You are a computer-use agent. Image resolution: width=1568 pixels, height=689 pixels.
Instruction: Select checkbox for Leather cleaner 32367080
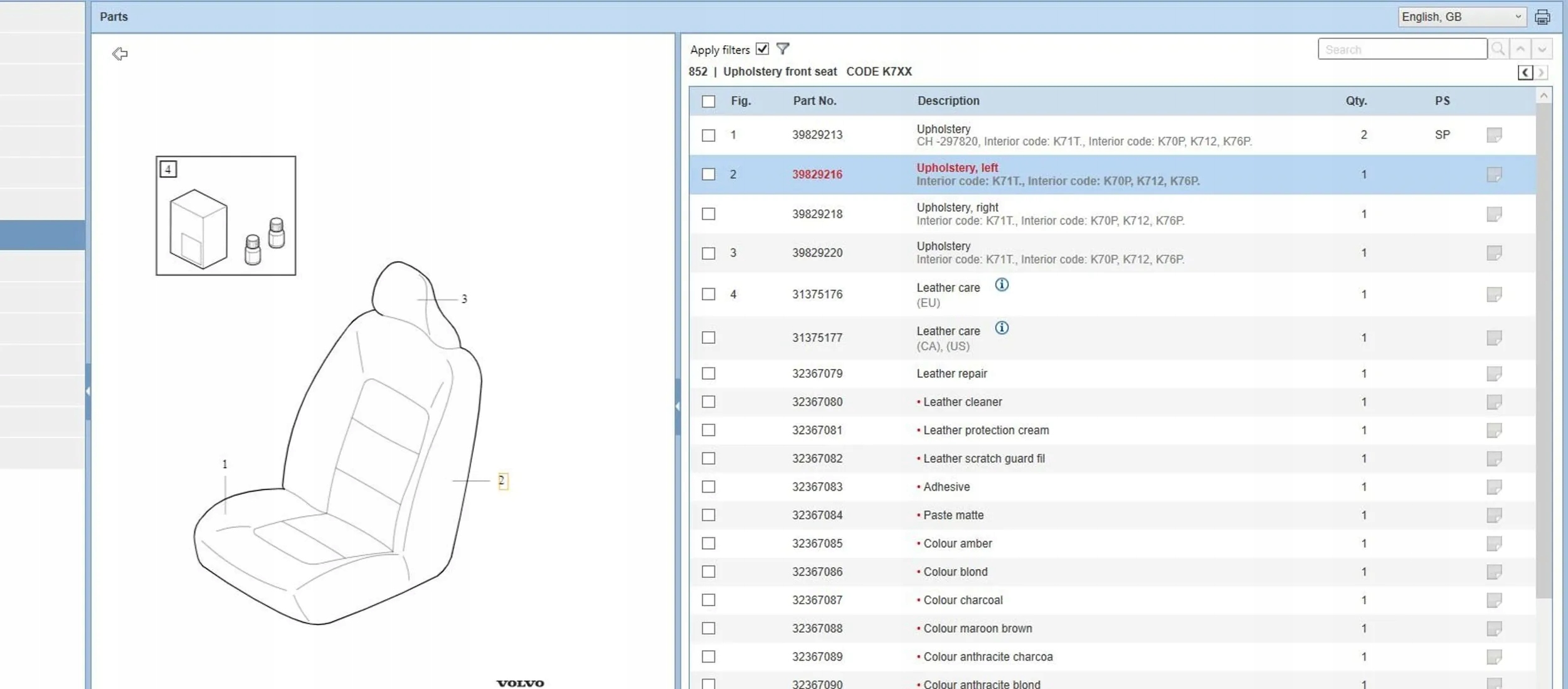pyautogui.click(x=709, y=402)
